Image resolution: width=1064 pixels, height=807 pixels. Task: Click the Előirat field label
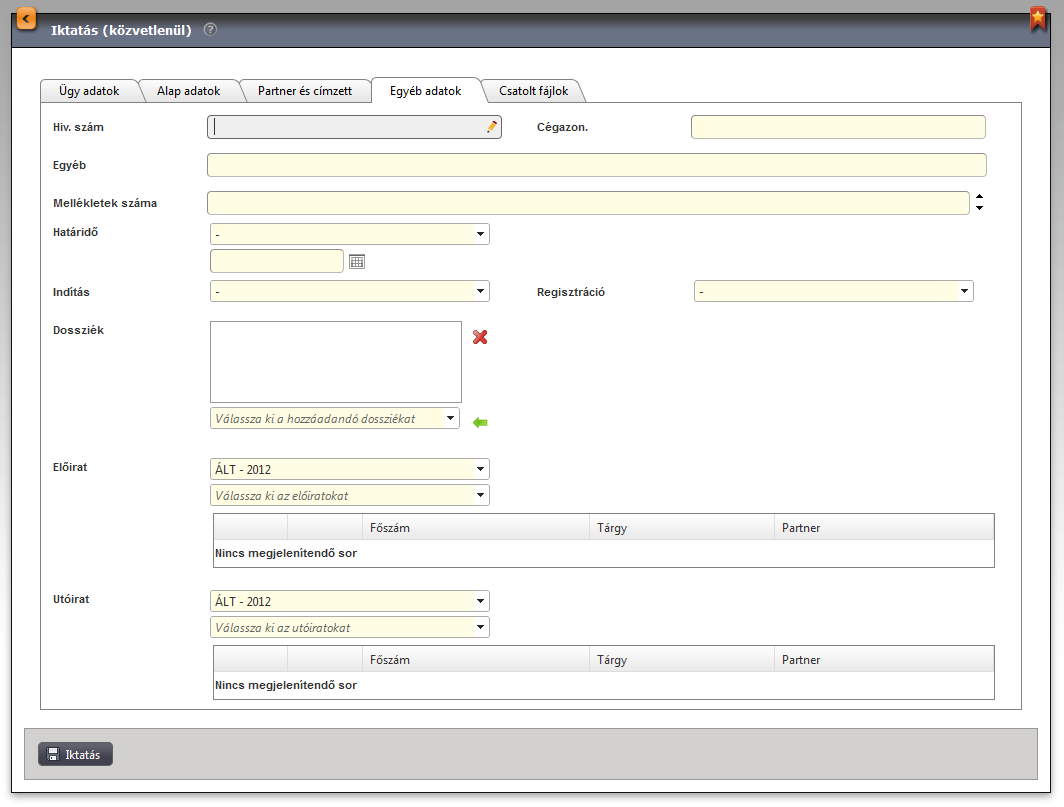pyautogui.click(x=70, y=467)
